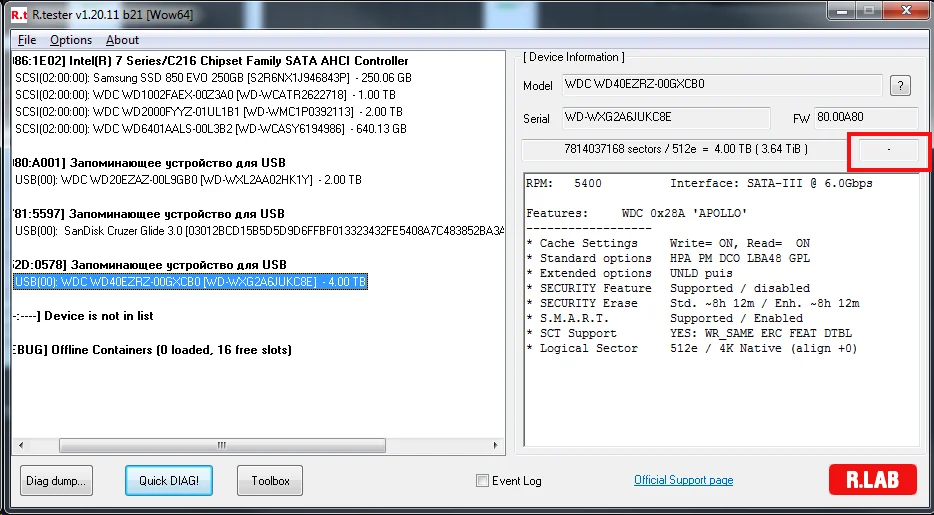Click the sector count capacity line
This screenshot has height=515, width=934.
(686, 149)
